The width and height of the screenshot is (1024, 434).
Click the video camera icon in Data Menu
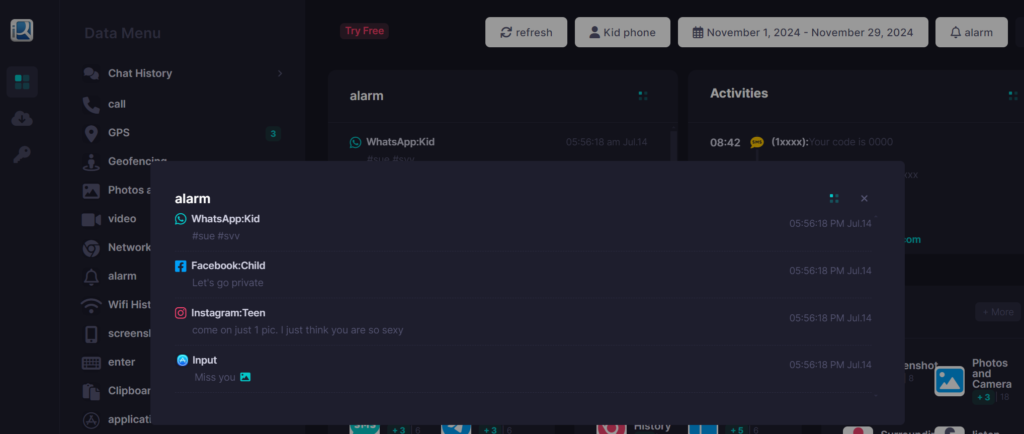point(91,219)
